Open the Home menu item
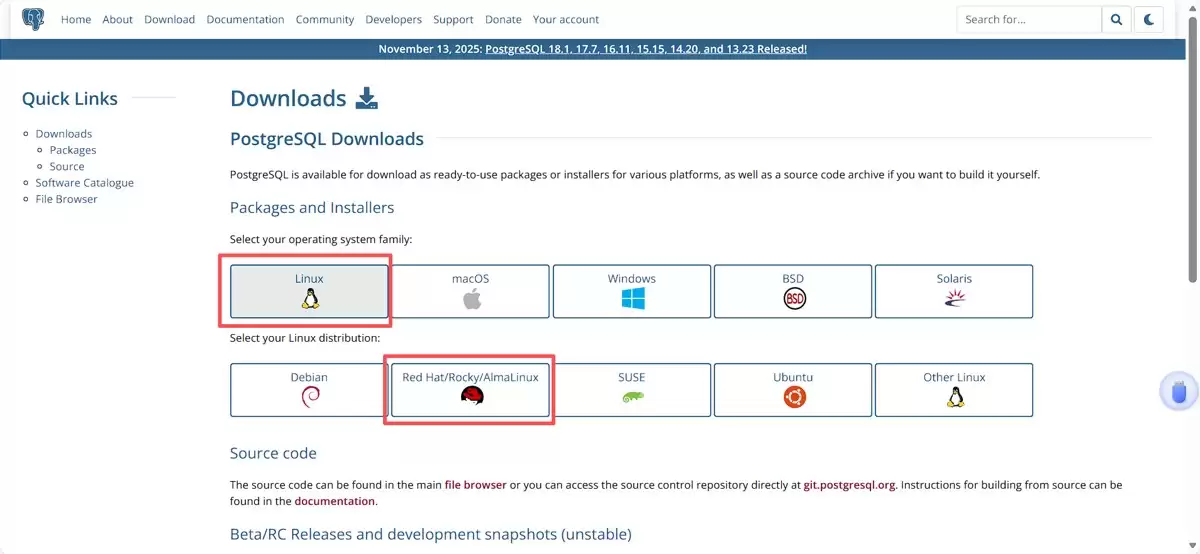 tap(76, 19)
